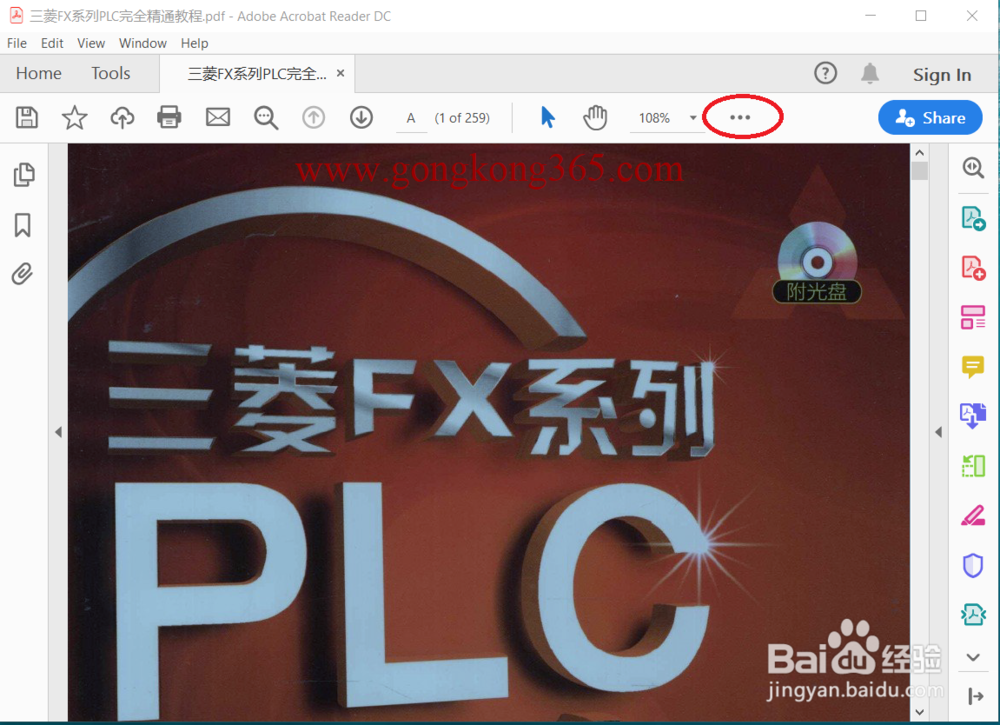The height and width of the screenshot is (725, 1000).
Task: Send file by email envelope icon
Action: [x=217, y=117]
